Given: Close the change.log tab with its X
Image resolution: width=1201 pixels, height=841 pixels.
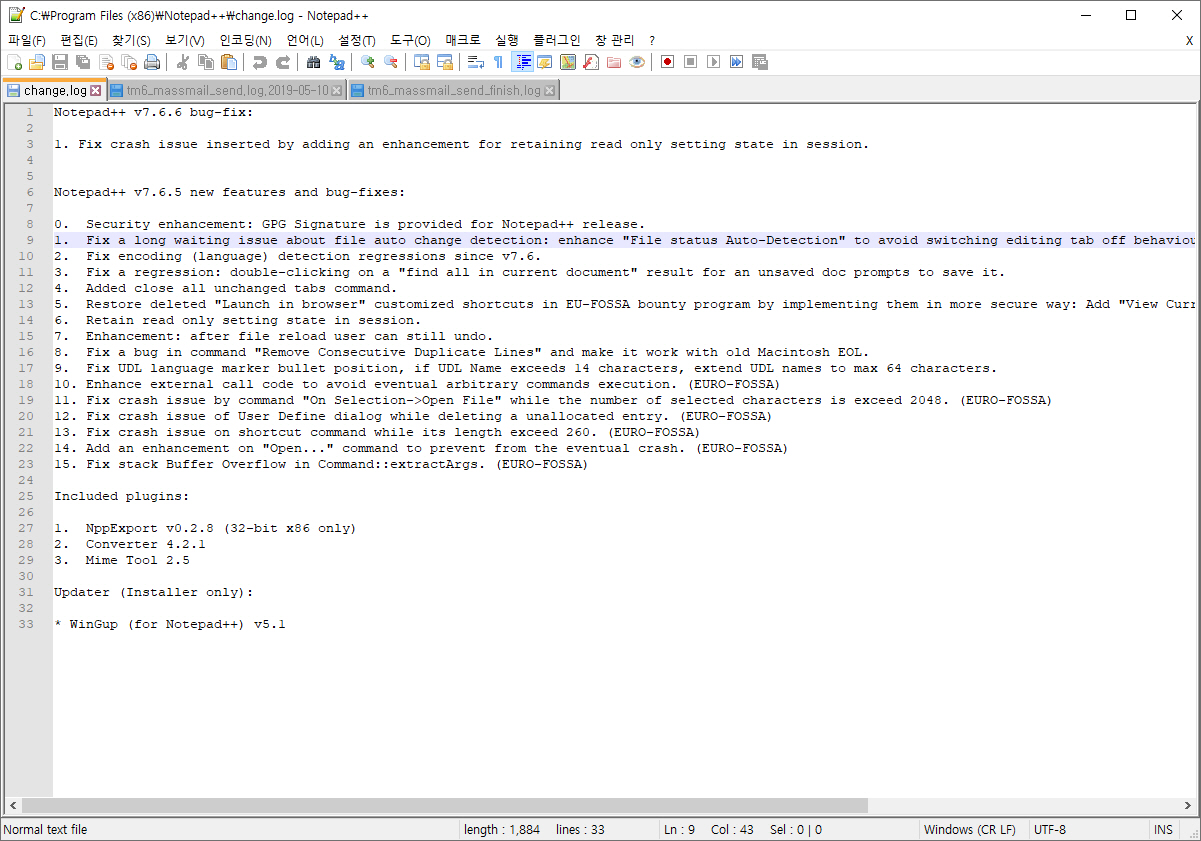Looking at the screenshot, I should click(96, 90).
